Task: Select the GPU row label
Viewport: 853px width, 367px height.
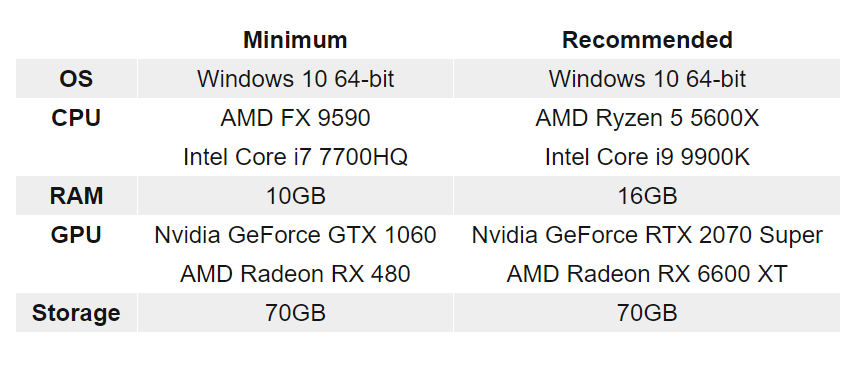Action: (76, 235)
